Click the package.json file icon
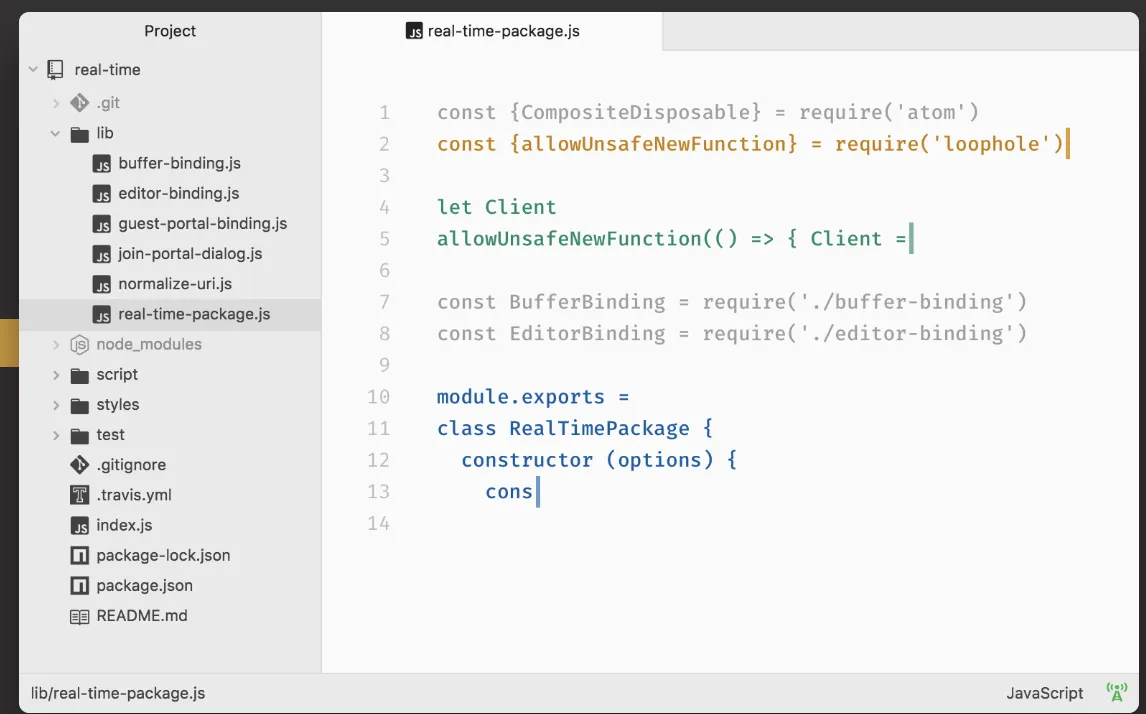 click(79, 585)
